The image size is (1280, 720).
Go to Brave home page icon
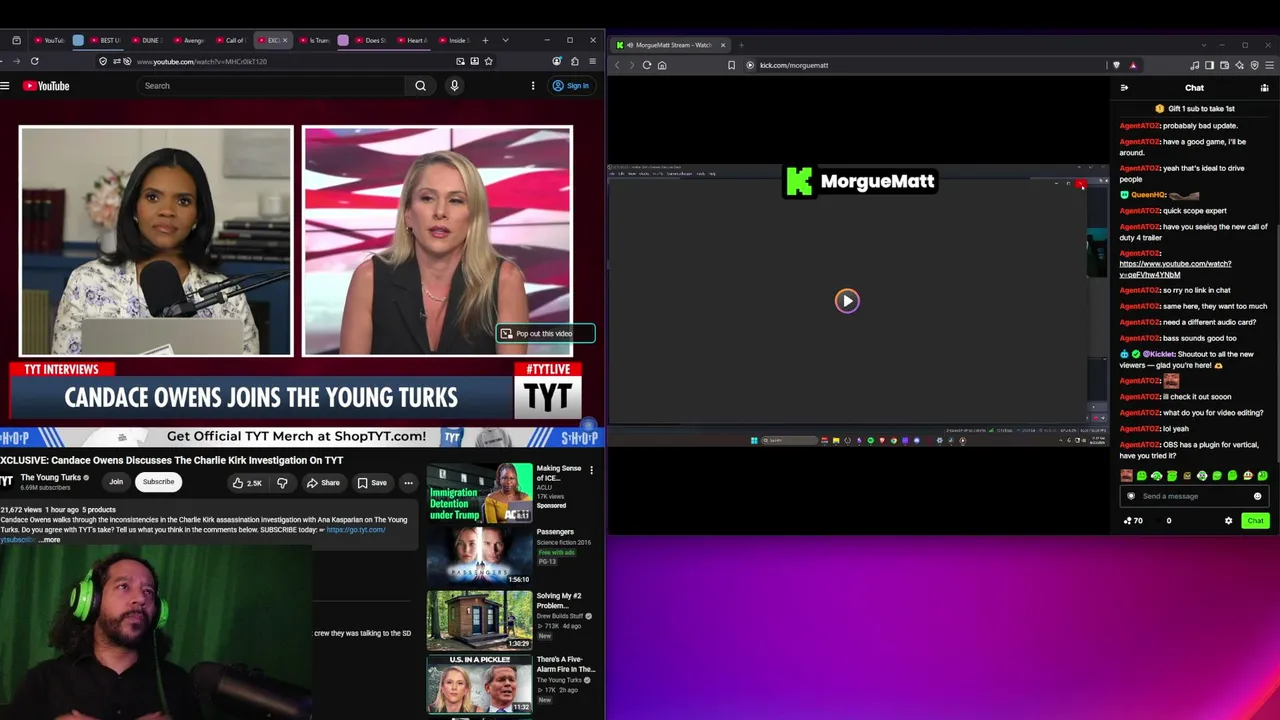[662, 65]
